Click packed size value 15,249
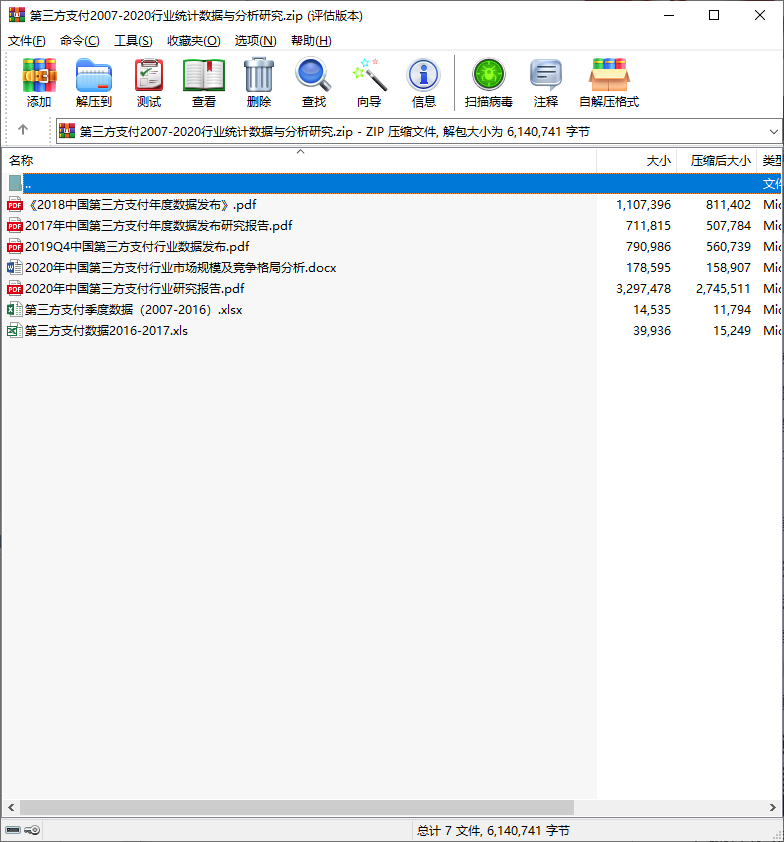 [x=732, y=330]
